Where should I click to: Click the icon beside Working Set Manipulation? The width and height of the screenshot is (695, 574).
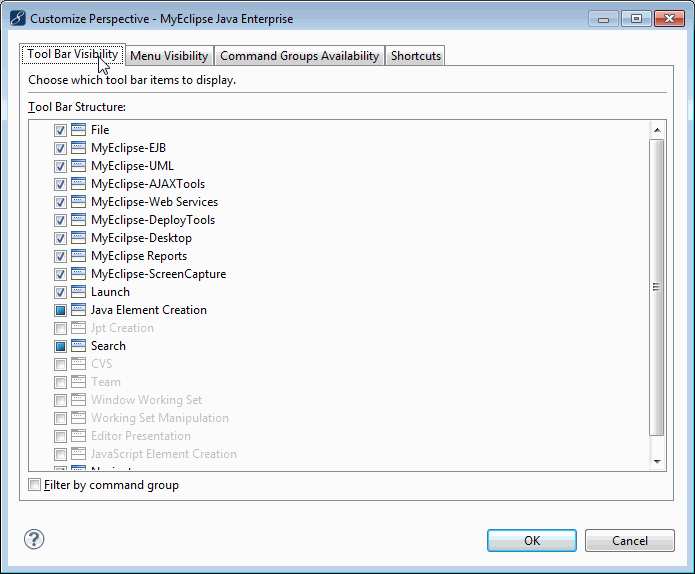(x=78, y=418)
